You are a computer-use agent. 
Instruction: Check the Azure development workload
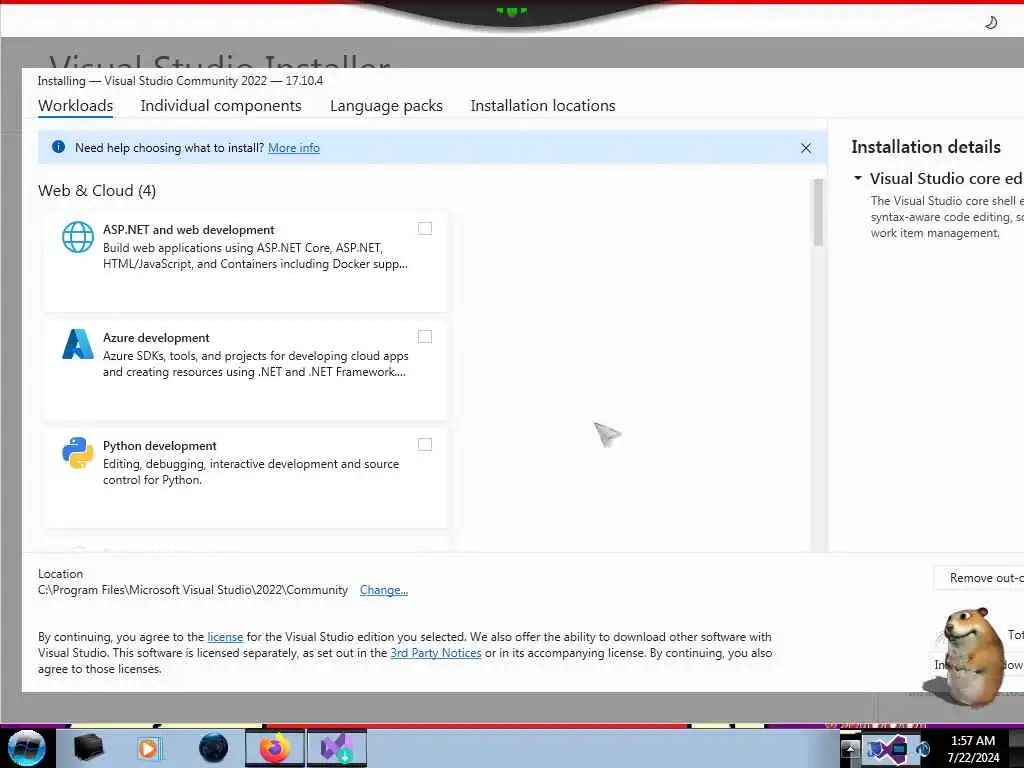click(x=424, y=336)
